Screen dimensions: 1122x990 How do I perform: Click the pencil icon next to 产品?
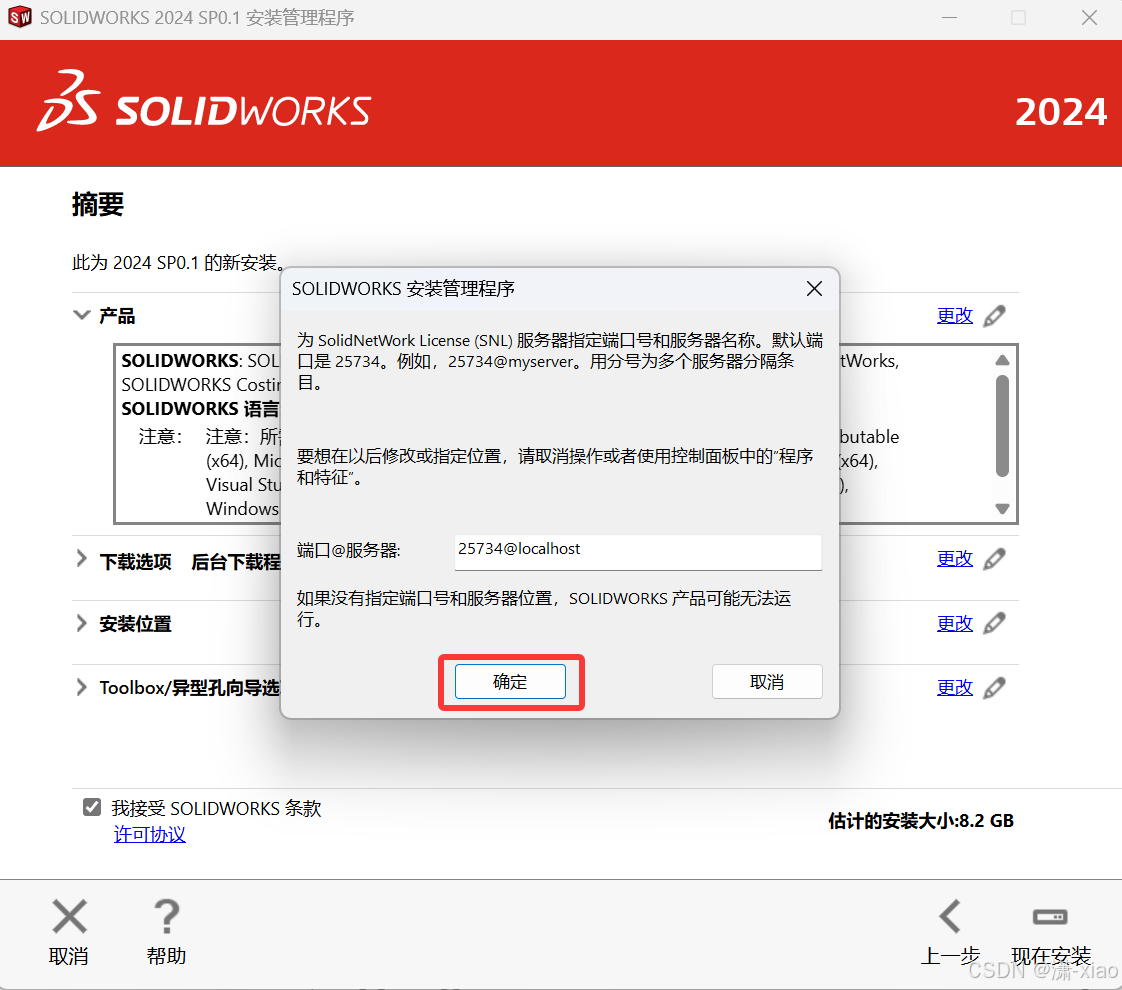[x=995, y=315]
